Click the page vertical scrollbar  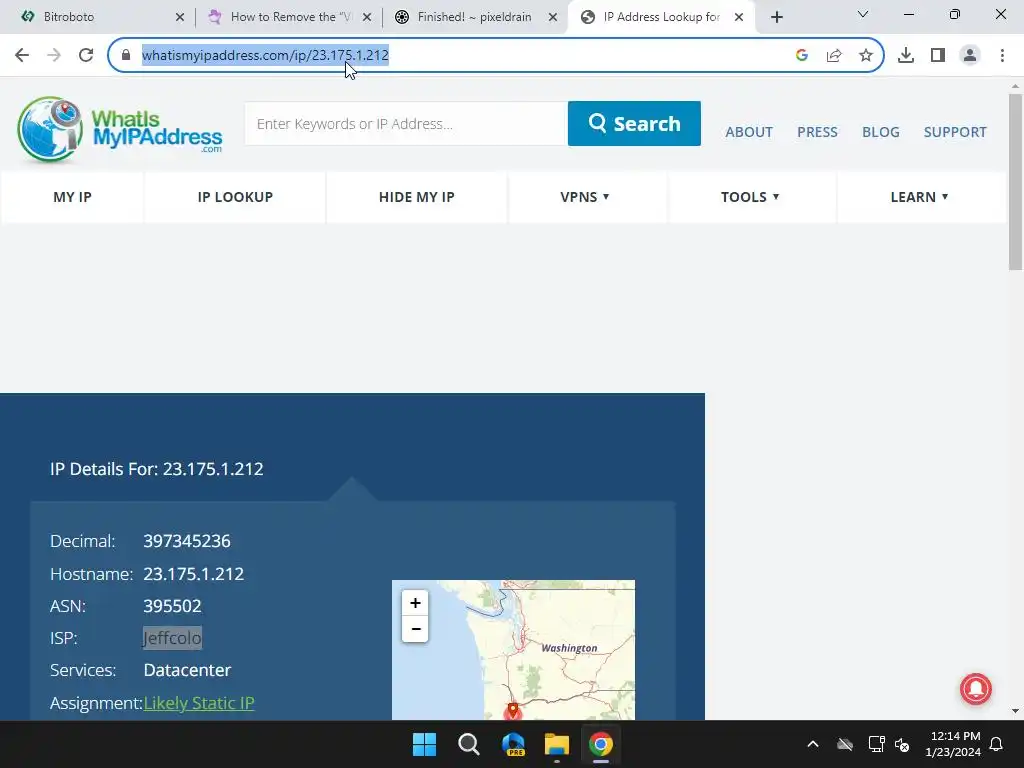pyautogui.click(x=1015, y=182)
